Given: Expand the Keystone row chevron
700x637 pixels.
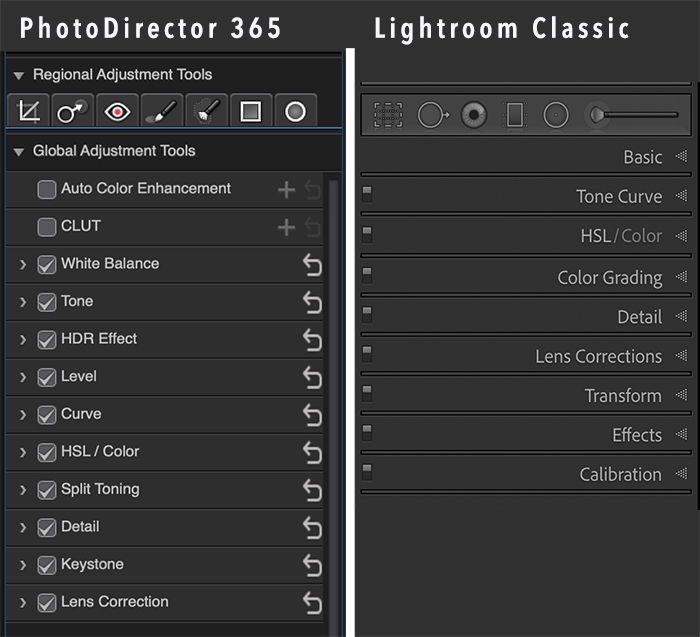Looking at the screenshot, I should 23,565.
